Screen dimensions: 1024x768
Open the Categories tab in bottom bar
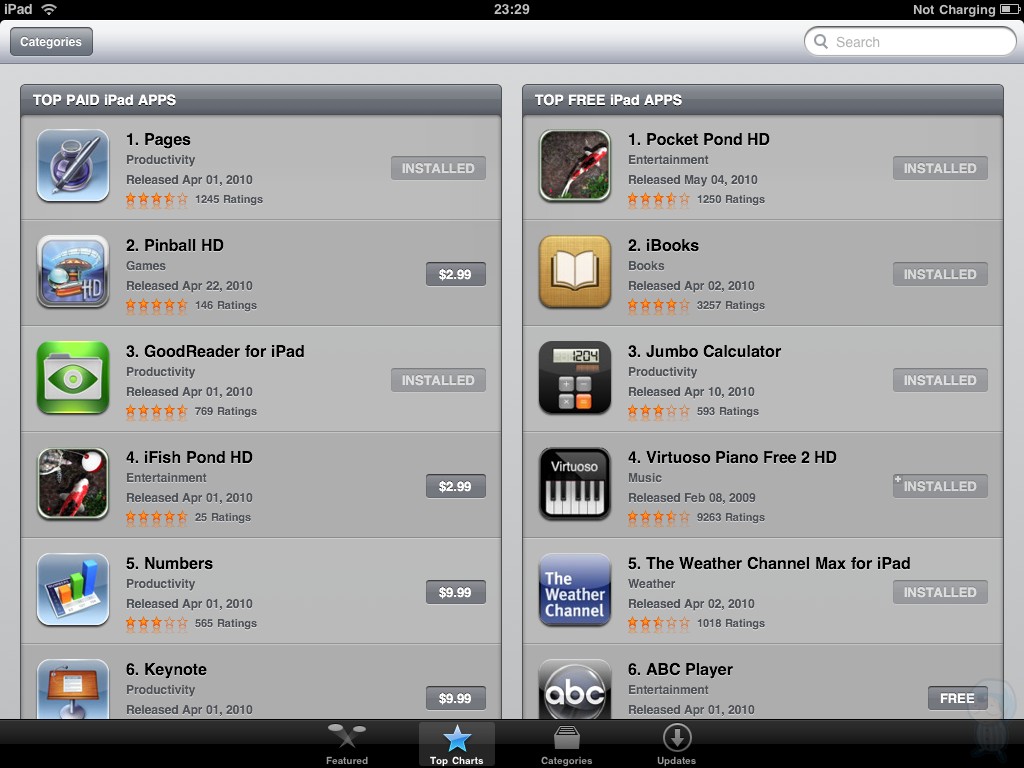pyautogui.click(x=566, y=744)
